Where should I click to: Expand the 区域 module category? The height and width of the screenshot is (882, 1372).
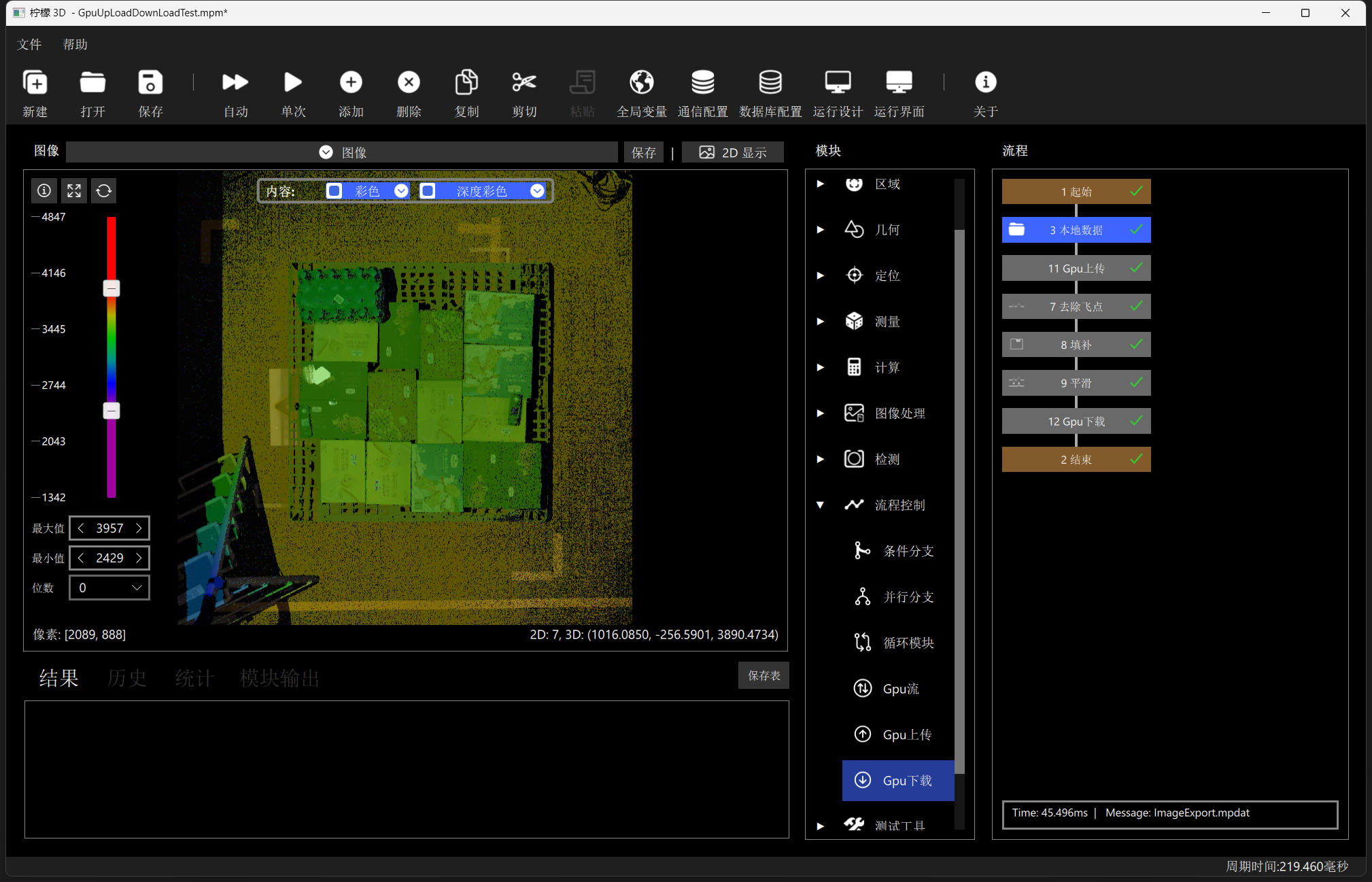(821, 184)
